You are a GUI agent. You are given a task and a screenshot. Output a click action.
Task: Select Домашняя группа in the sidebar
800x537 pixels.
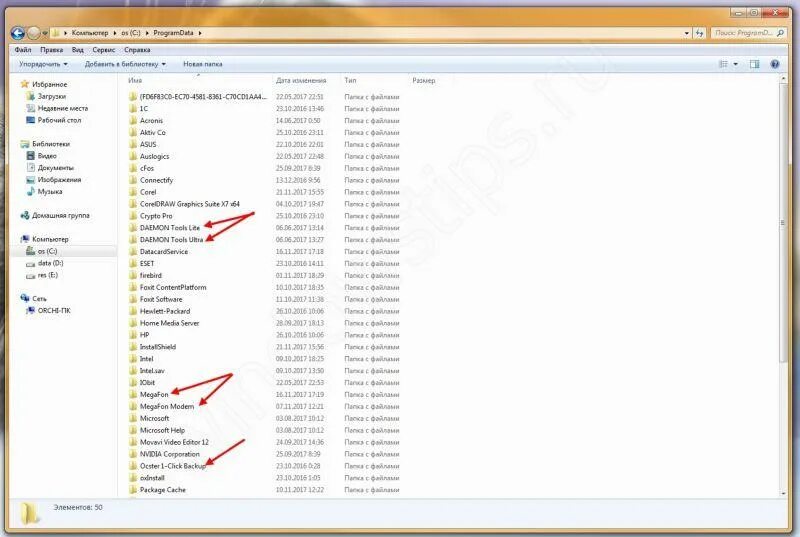click(x=61, y=216)
